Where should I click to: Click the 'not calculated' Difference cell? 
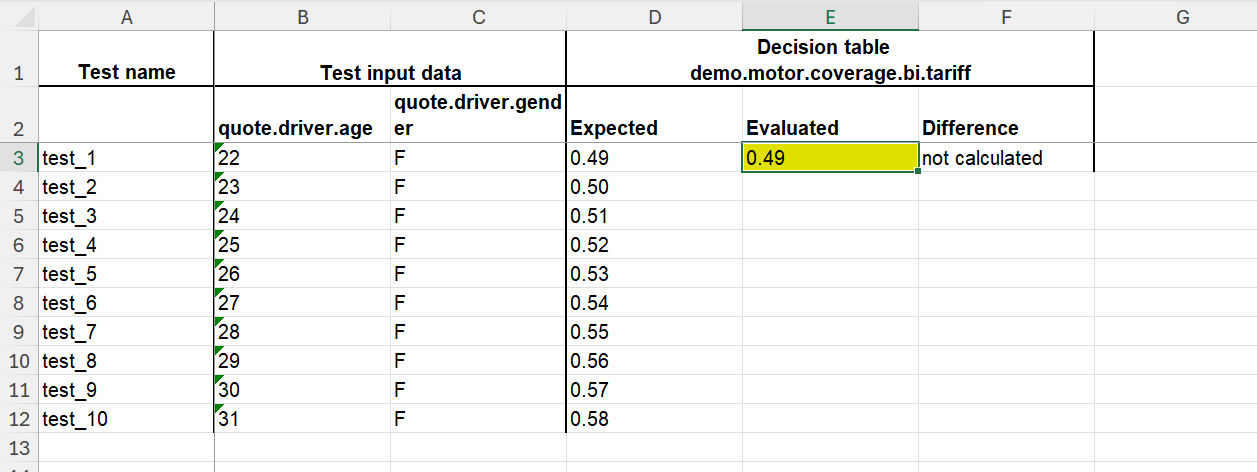1006,158
